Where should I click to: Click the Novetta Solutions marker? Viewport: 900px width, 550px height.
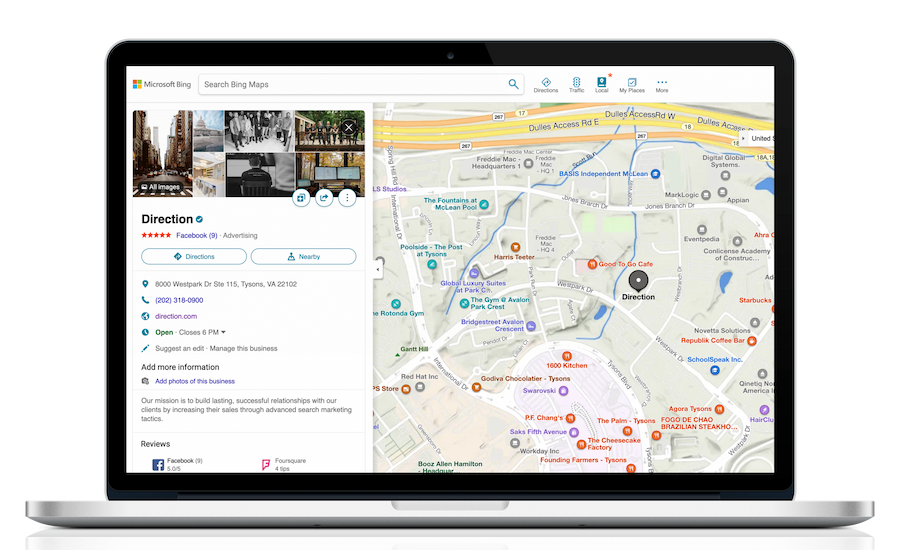(755, 323)
